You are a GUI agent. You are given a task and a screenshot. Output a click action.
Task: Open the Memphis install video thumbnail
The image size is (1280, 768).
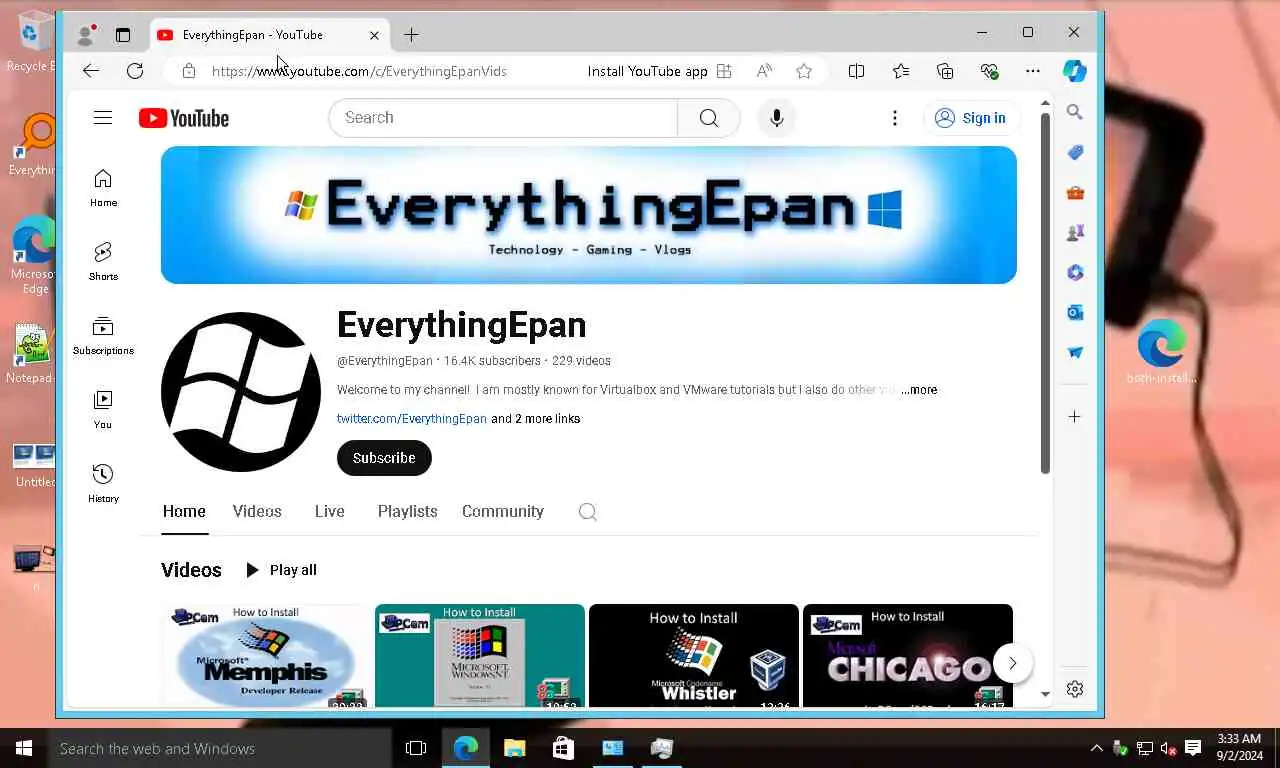point(266,655)
